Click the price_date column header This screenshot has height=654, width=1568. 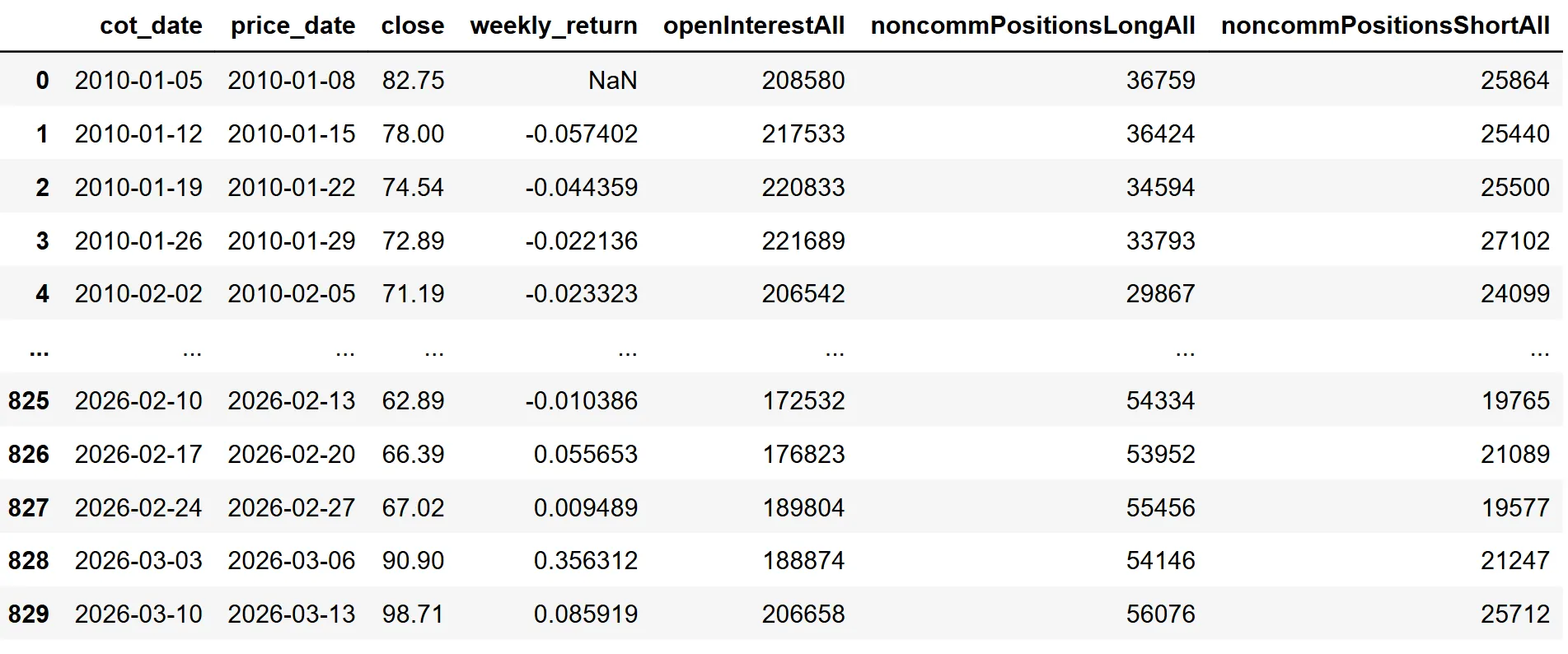293,26
